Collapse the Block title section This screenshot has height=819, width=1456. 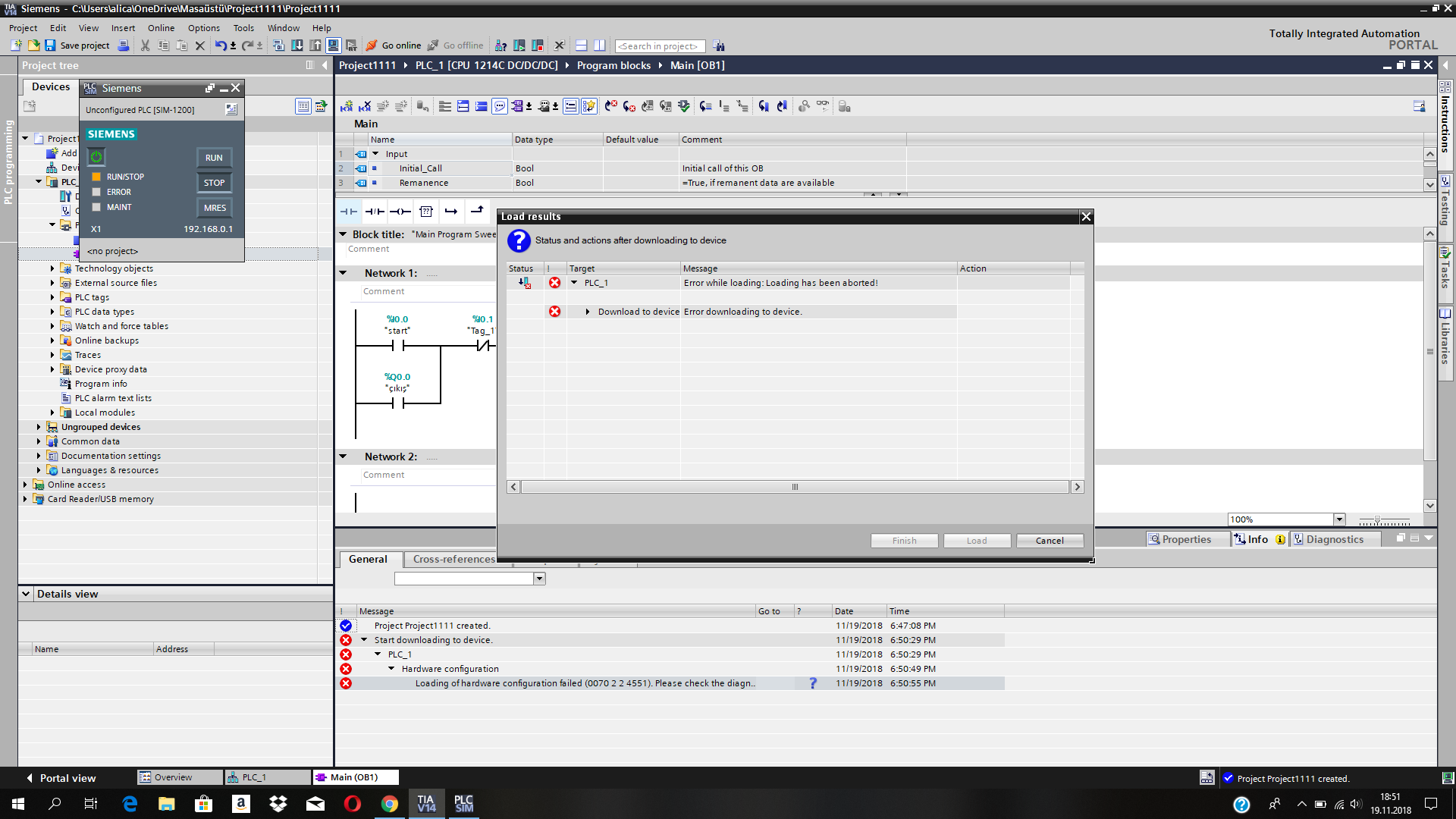click(343, 234)
